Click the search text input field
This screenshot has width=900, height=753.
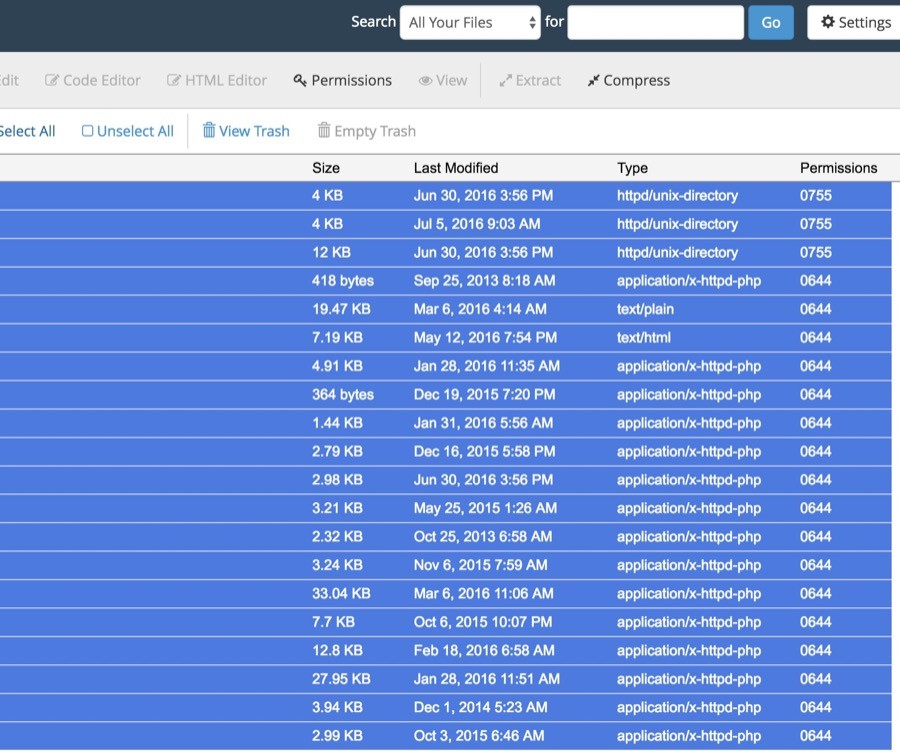pyautogui.click(x=655, y=22)
